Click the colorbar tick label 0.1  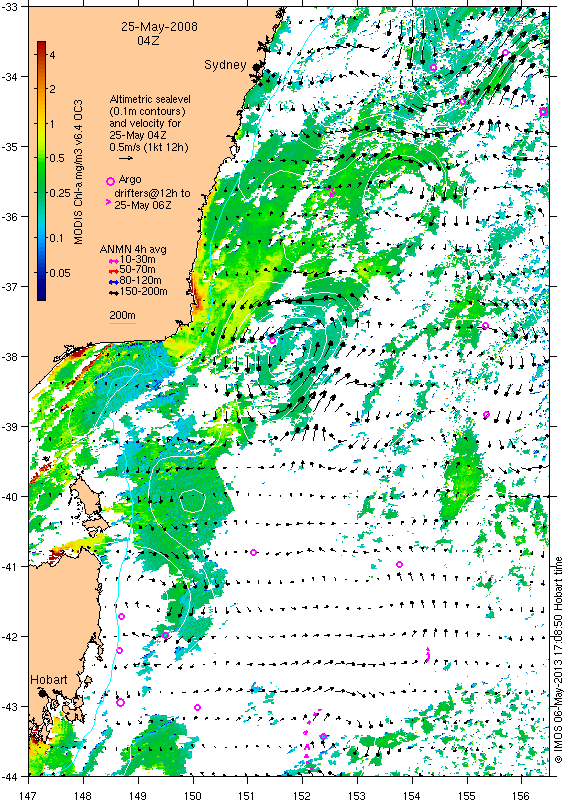click(x=57, y=238)
